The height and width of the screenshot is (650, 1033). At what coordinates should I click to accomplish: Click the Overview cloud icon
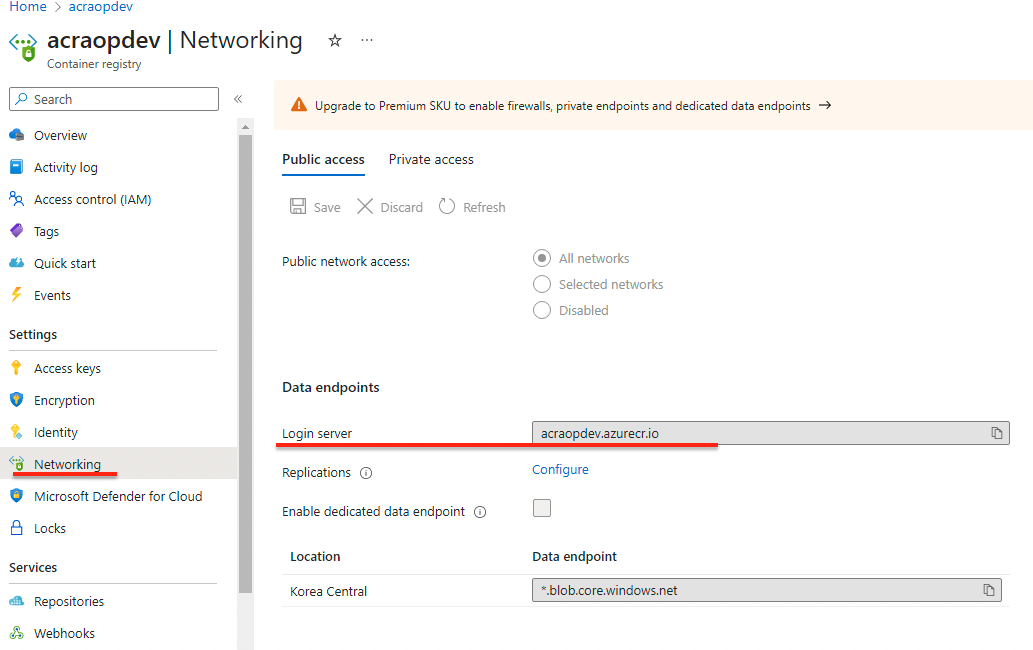[17, 135]
